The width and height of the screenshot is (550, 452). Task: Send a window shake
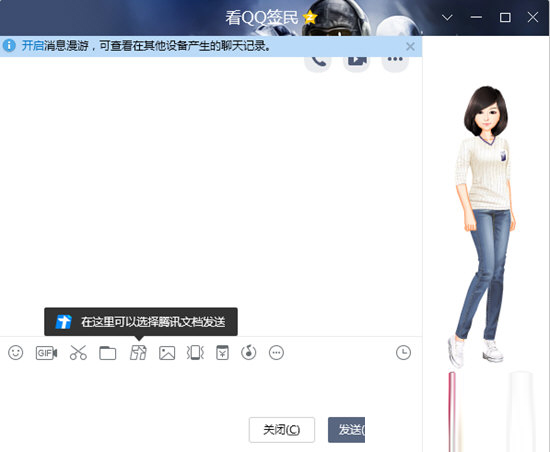[x=195, y=353]
